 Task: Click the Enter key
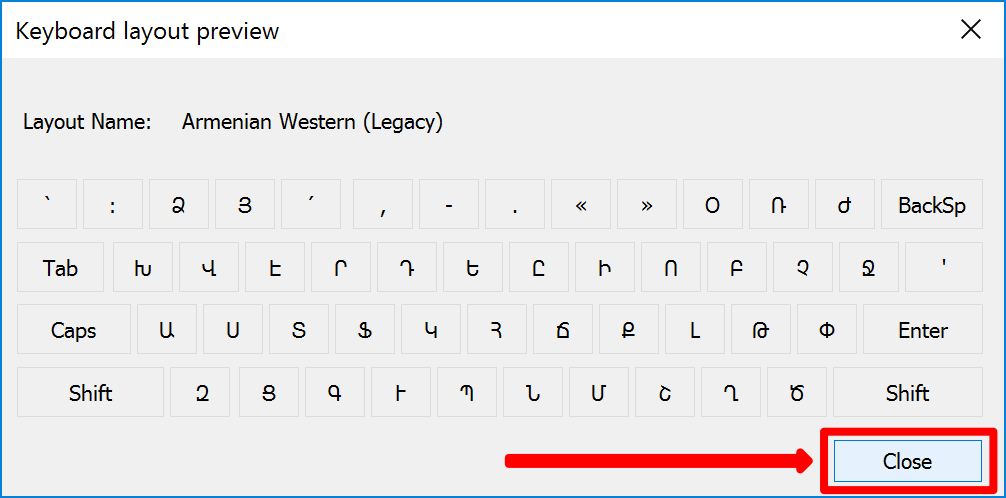923,330
